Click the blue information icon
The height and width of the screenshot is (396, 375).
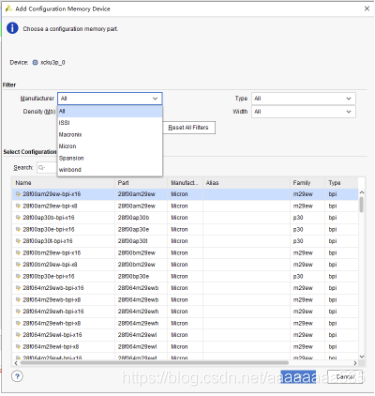12,28
